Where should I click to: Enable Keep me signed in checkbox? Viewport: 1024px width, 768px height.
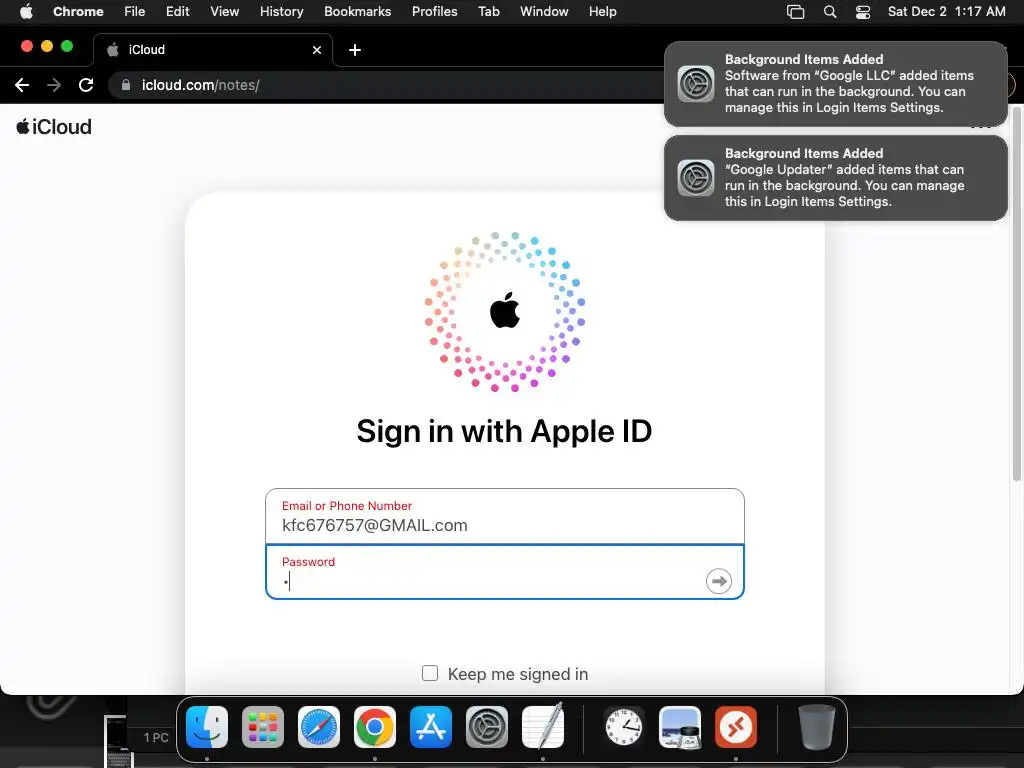430,673
